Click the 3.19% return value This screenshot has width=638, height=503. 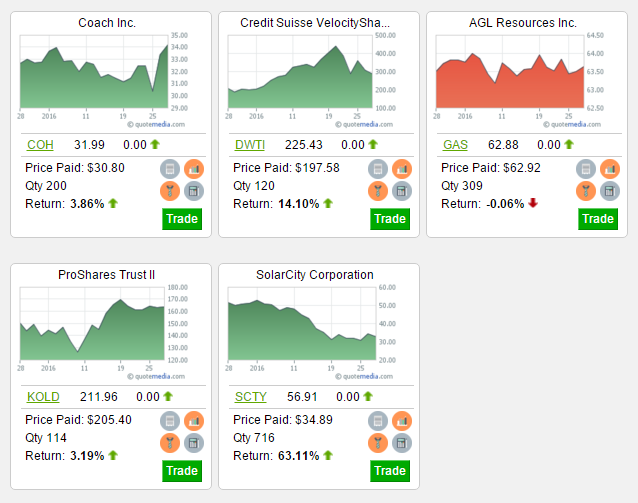(87, 455)
